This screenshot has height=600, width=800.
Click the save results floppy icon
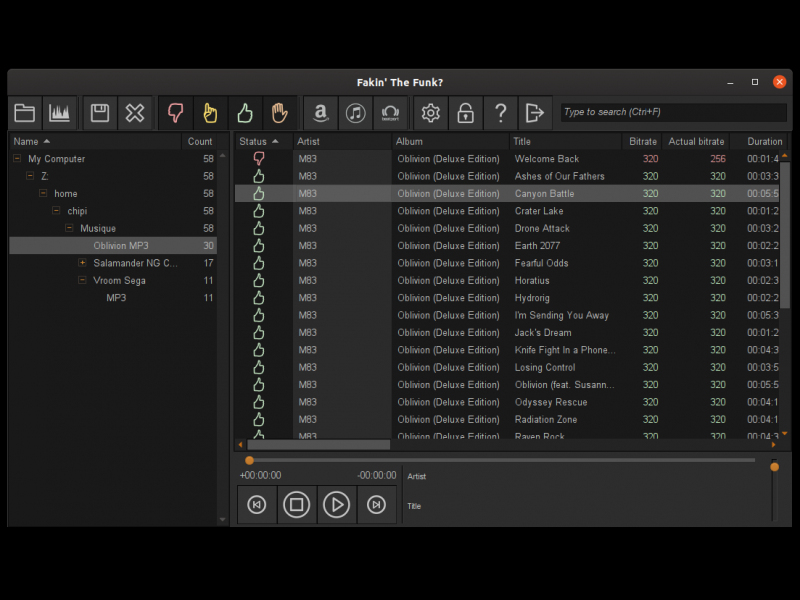point(99,113)
